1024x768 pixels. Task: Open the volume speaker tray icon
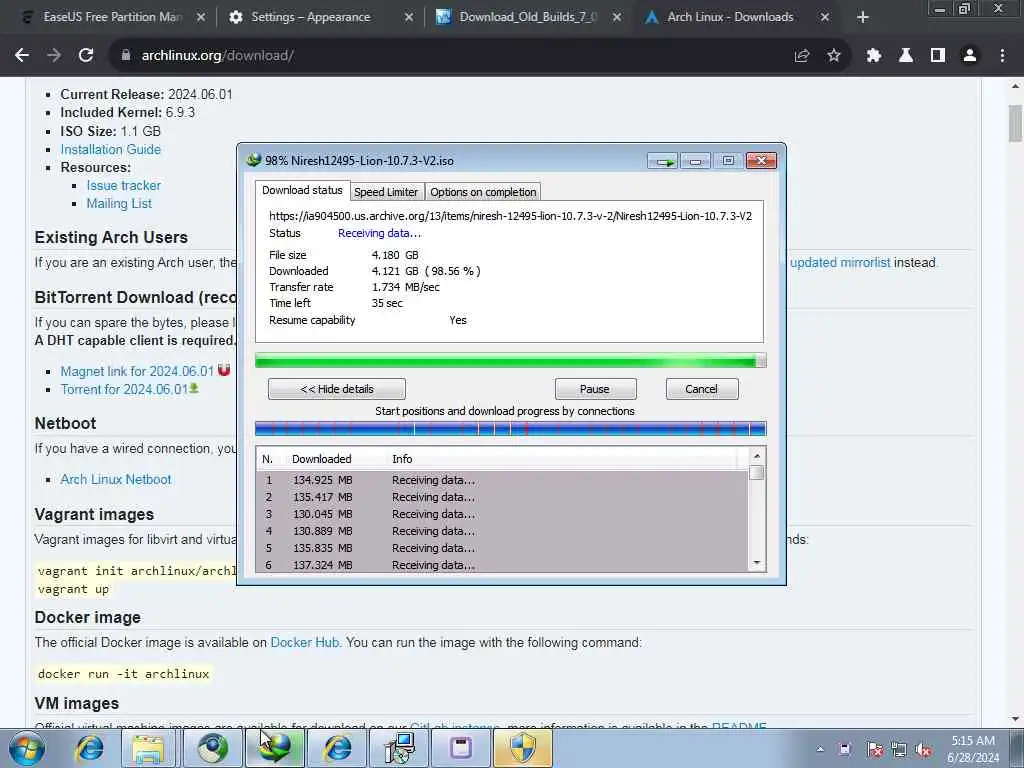pos(923,749)
